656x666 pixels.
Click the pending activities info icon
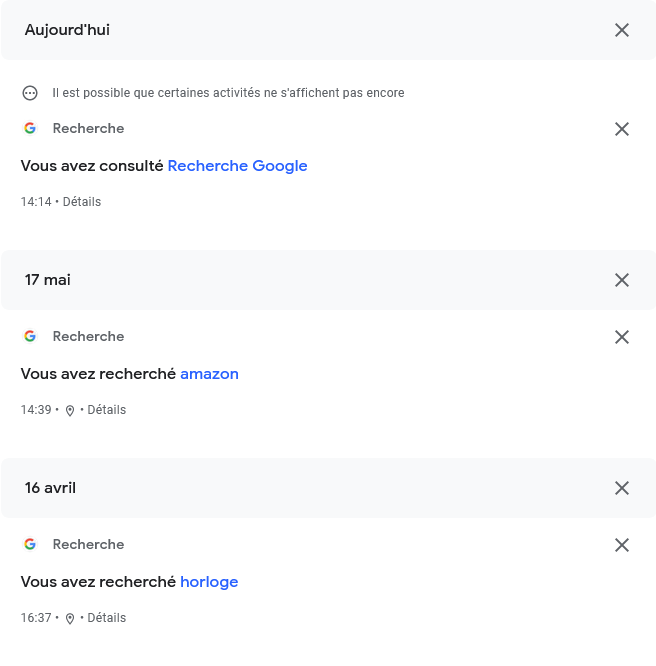[30, 93]
